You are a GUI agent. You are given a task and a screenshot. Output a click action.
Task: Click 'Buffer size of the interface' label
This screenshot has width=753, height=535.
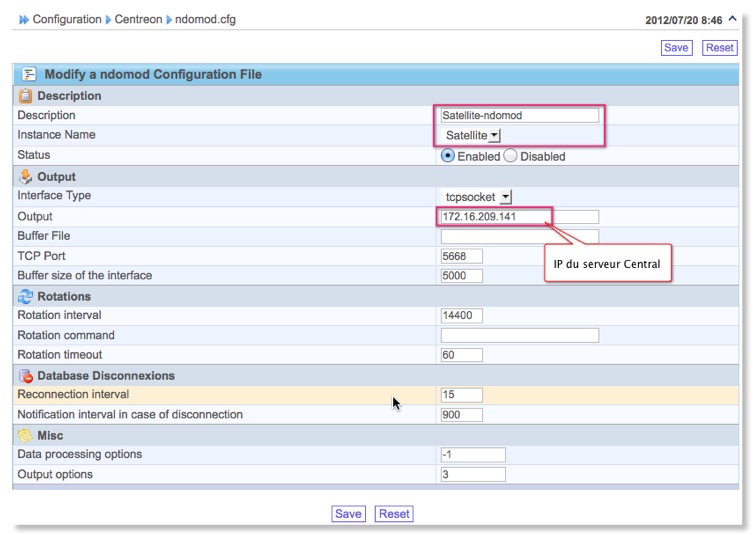click(x=85, y=275)
